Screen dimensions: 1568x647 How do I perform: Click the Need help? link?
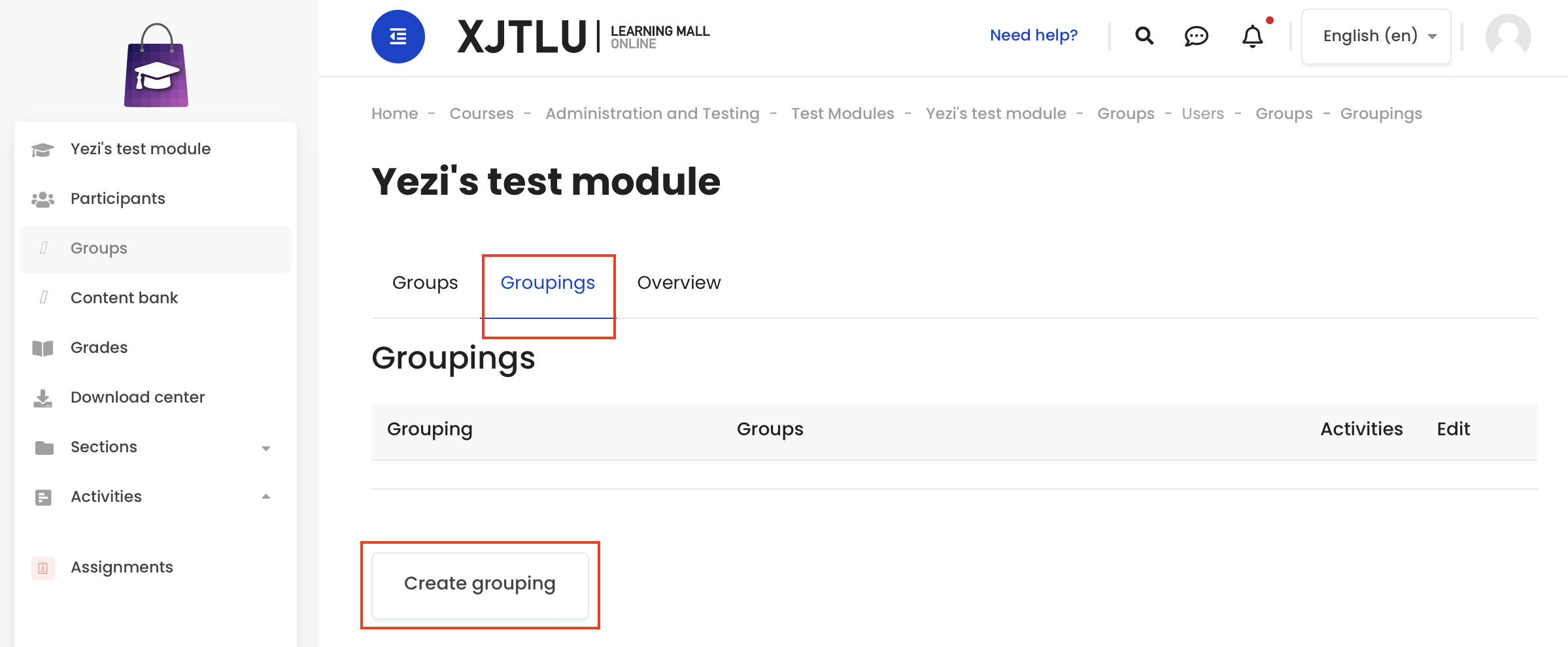click(x=1033, y=35)
